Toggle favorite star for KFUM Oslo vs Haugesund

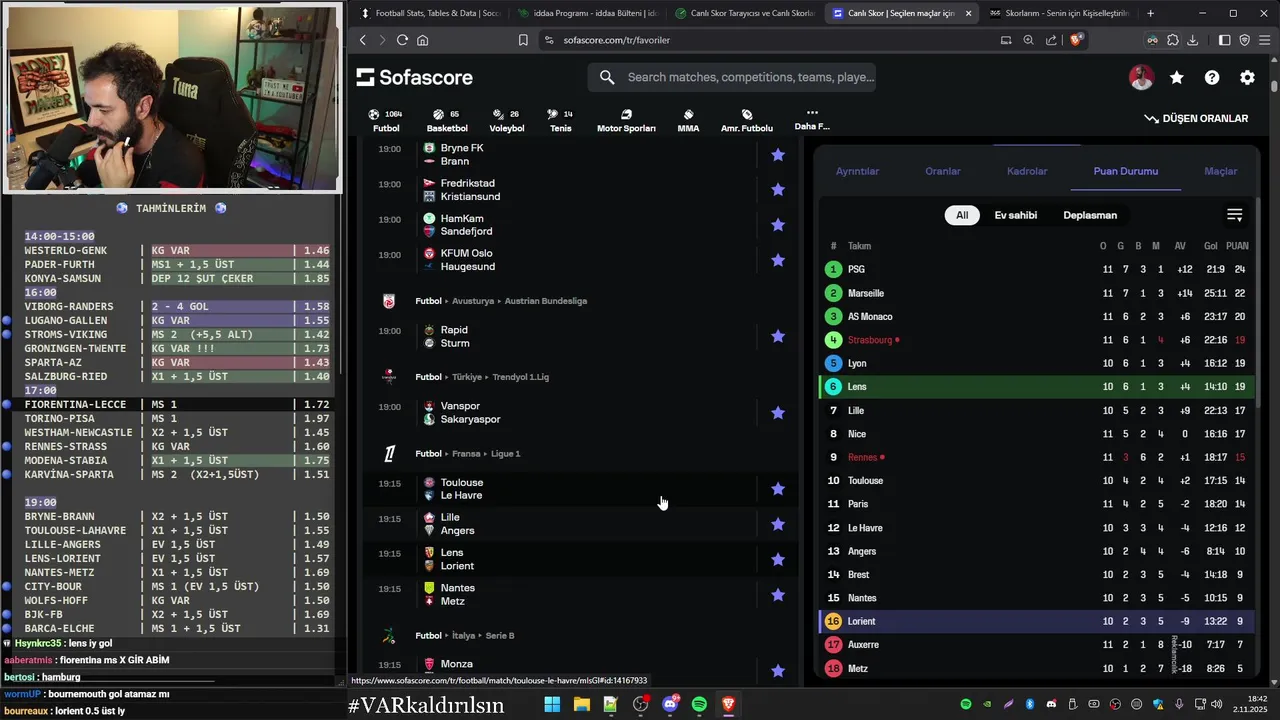pyautogui.click(x=778, y=260)
